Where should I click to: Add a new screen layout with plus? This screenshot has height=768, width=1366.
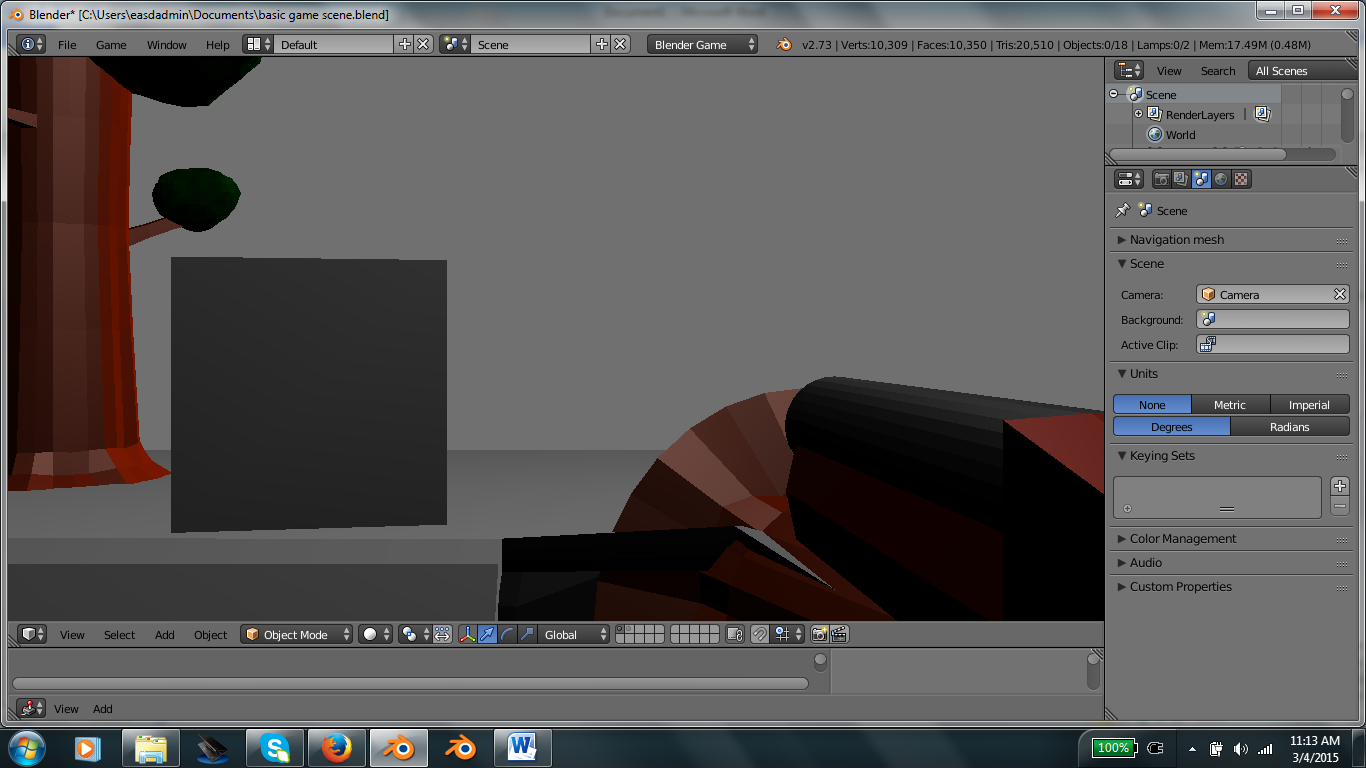click(x=404, y=44)
